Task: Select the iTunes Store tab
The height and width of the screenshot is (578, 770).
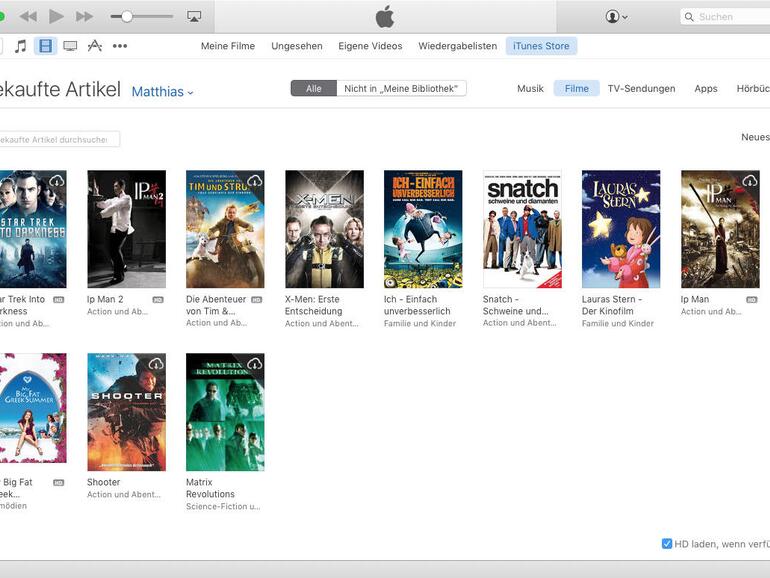Action: point(541,46)
